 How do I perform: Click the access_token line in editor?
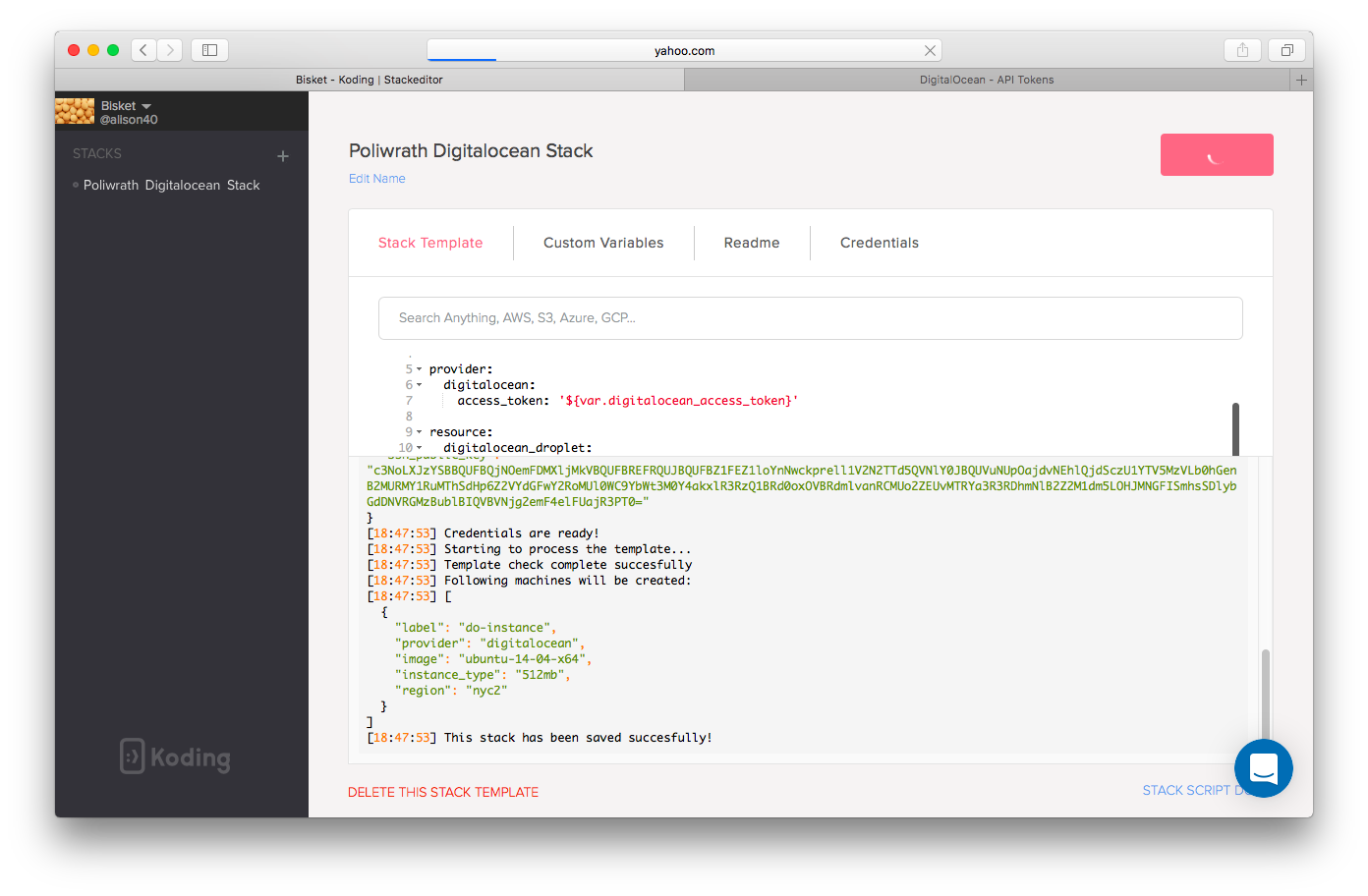coord(627,401)
